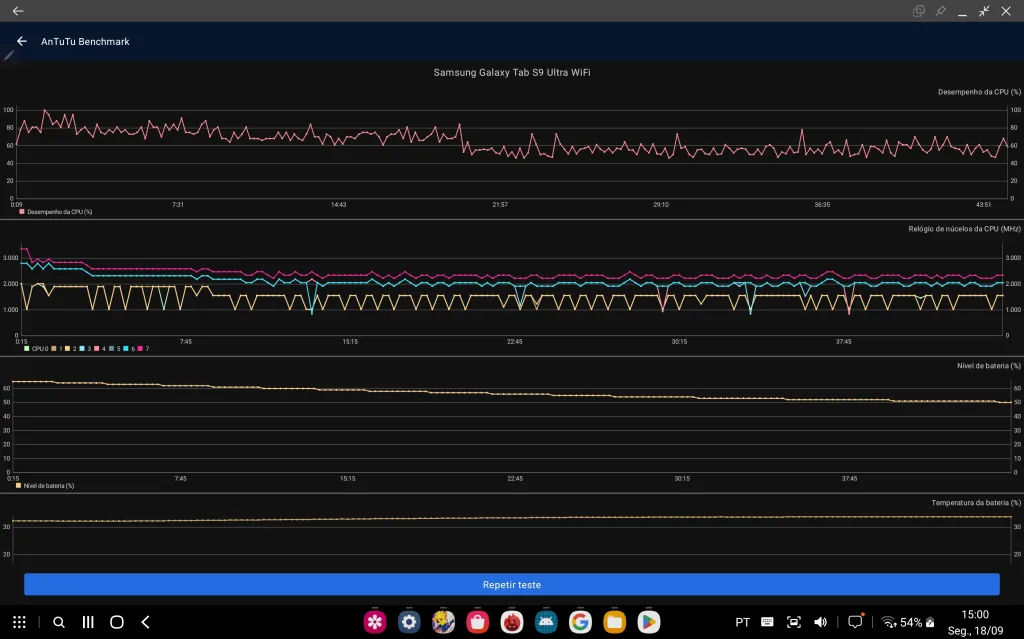Launch the Google app from taskbar
1024x639 pixels.
point(580,622)
